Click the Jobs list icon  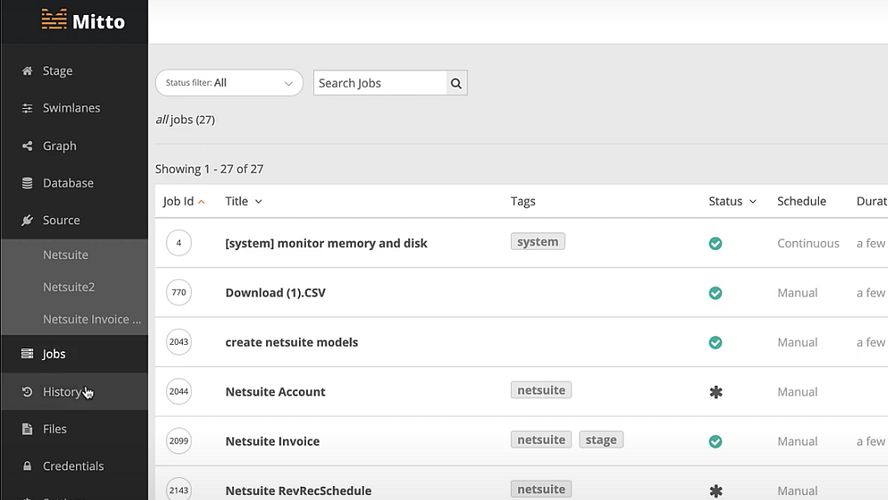click(x=27, y=354)
